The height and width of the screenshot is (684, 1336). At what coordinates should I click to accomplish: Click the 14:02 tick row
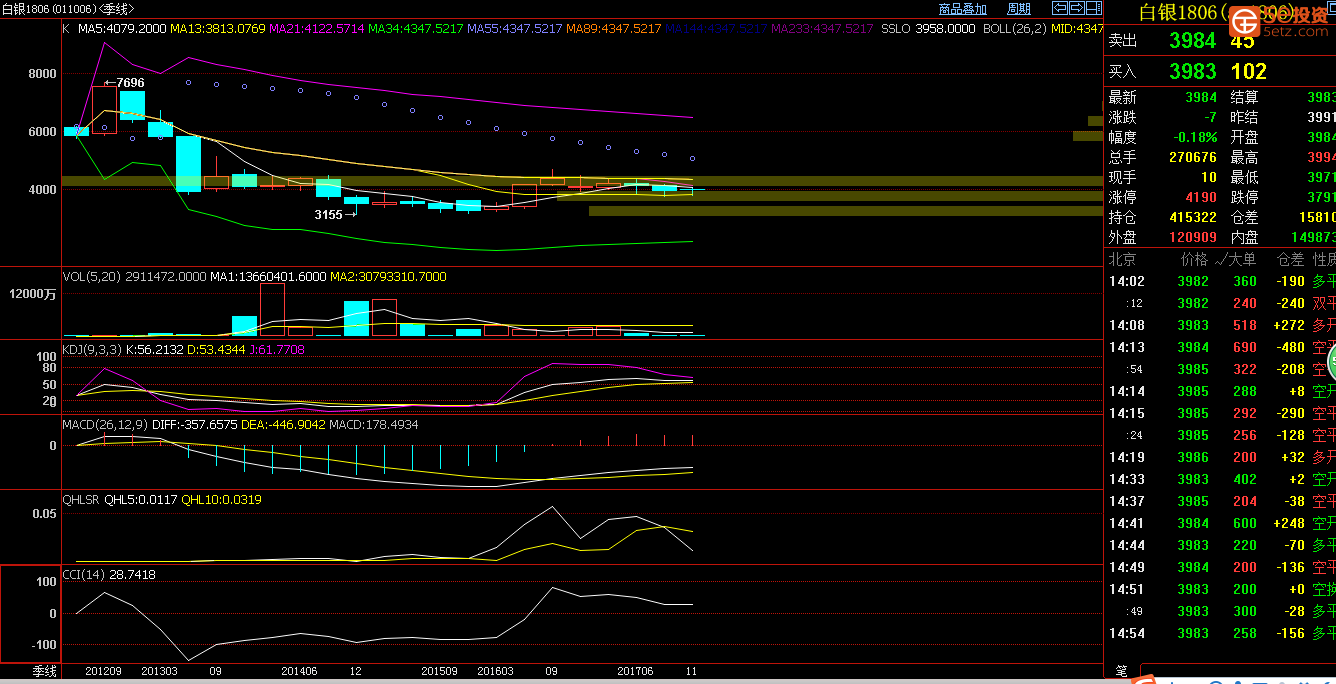(x=1220, y=281)
